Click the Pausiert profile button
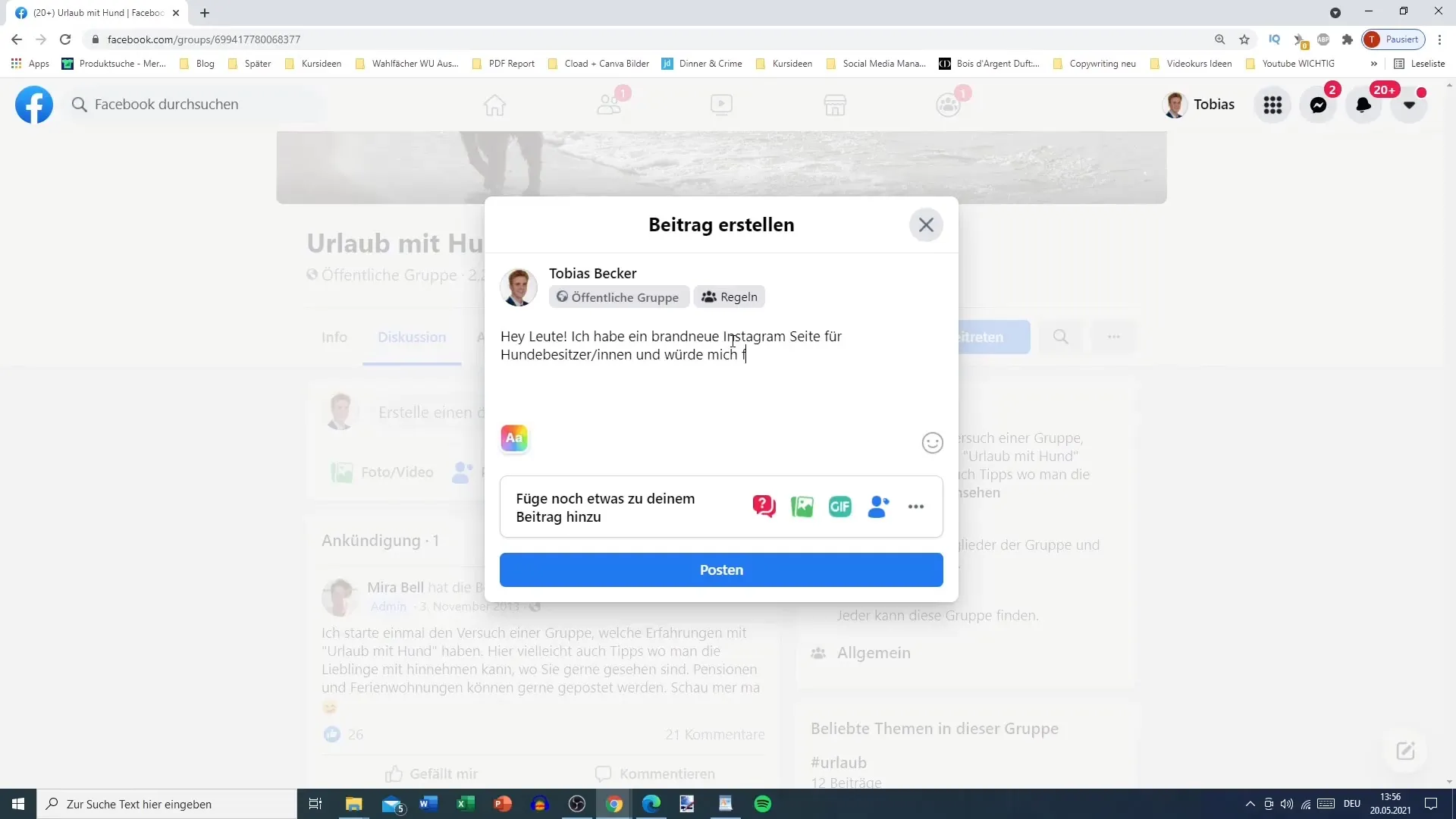This screenshot has height=819, width=1456. pyautogui.click(x=1394, y=39)
